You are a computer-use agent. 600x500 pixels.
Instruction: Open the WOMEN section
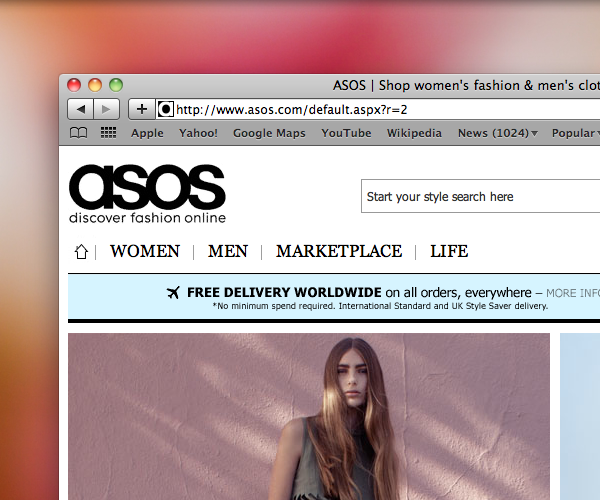click(x=145, y=251)
